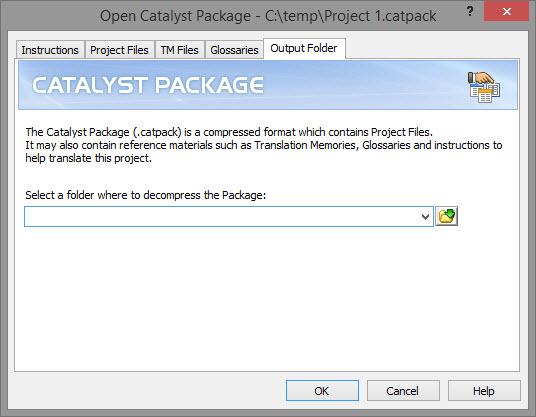The height and width of the screenshot is (417, 536).
Task: Click the sentence about Translation Memories and Glossaries
Action: 264,151
